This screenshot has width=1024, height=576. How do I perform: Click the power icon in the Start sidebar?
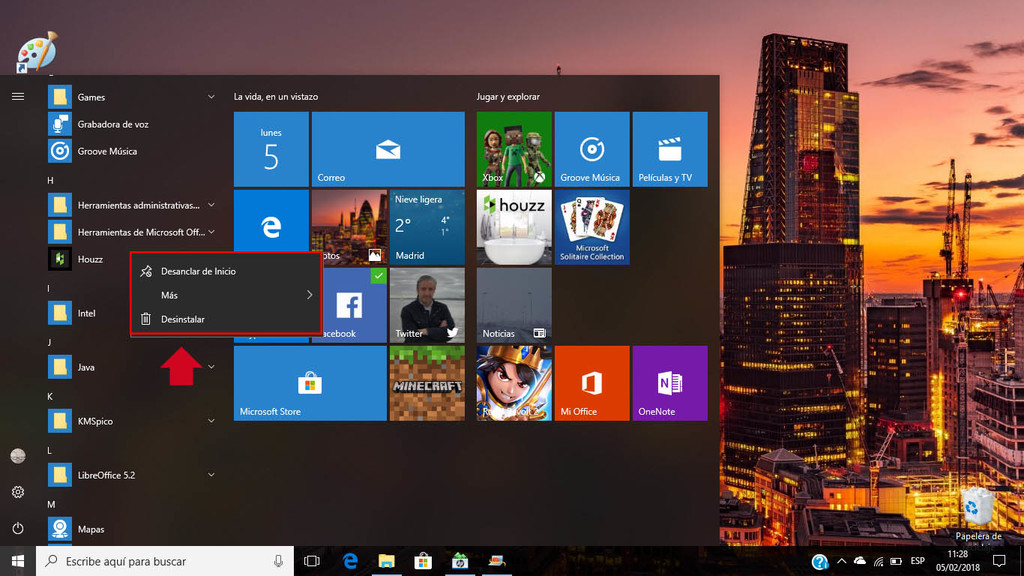[17, 528]
